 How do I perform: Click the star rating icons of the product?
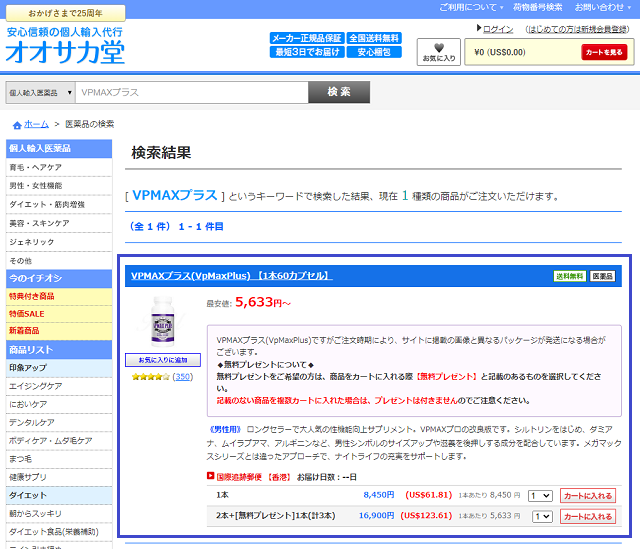tap(151, 377)
